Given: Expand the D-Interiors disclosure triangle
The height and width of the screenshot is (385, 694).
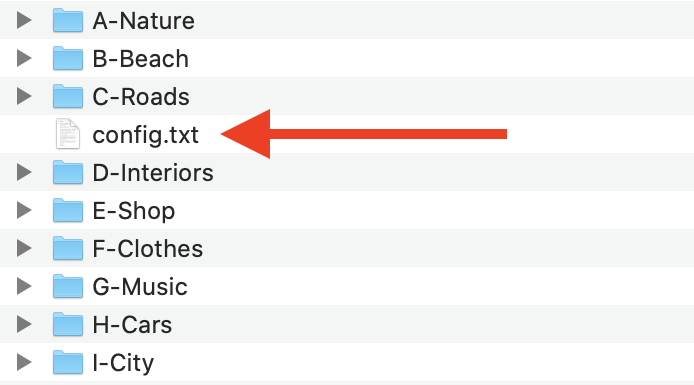Looking at the screenshot, I should point(24,173).
